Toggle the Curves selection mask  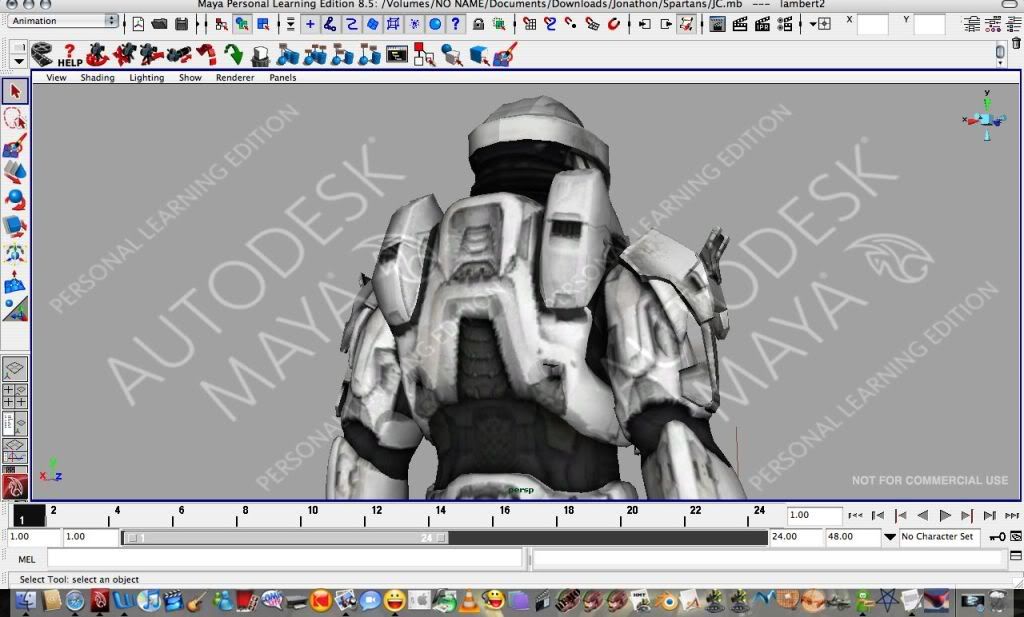tap(351, 24)
